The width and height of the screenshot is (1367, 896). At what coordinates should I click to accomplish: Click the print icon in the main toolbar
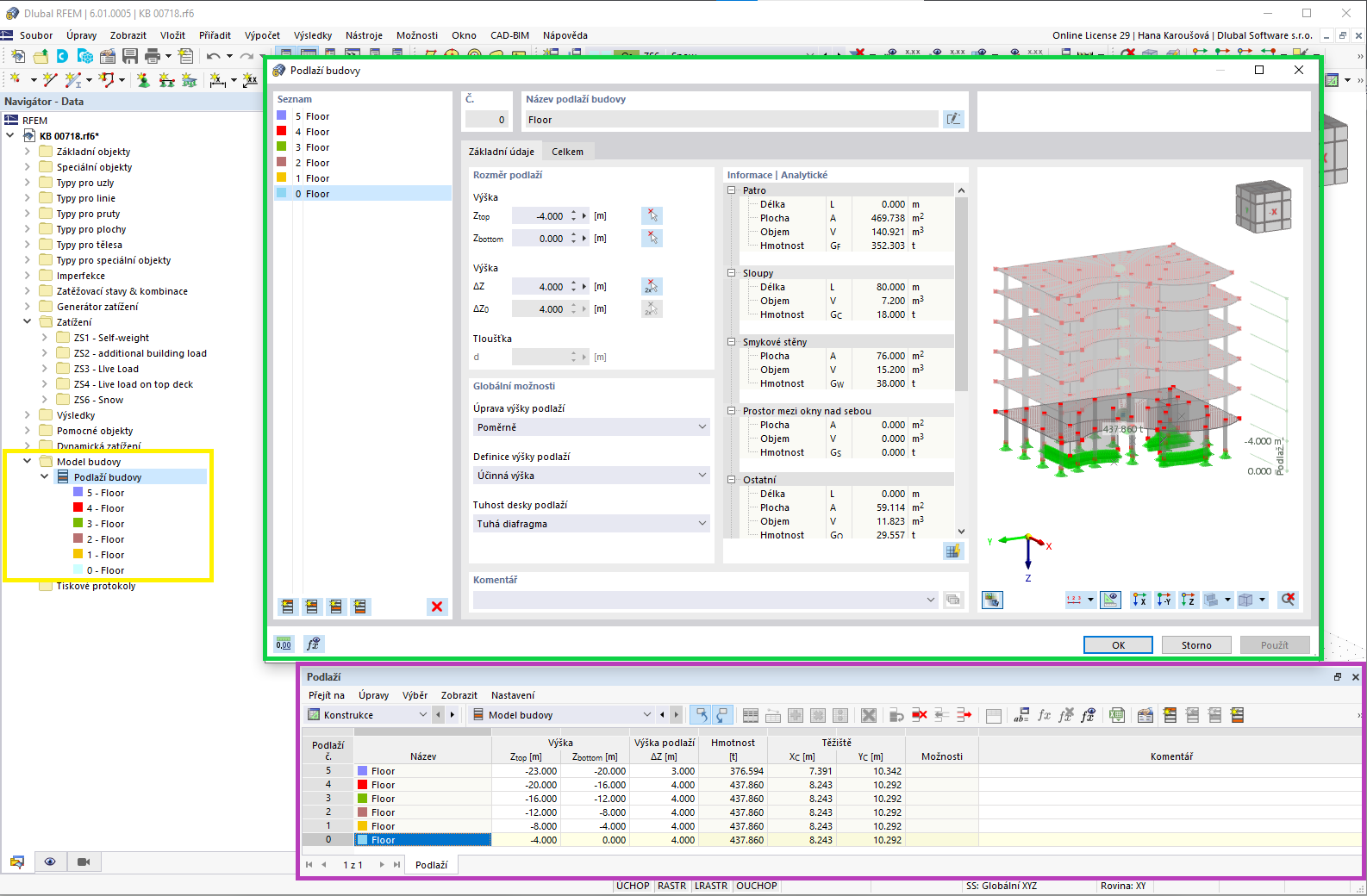pos(153,56)
